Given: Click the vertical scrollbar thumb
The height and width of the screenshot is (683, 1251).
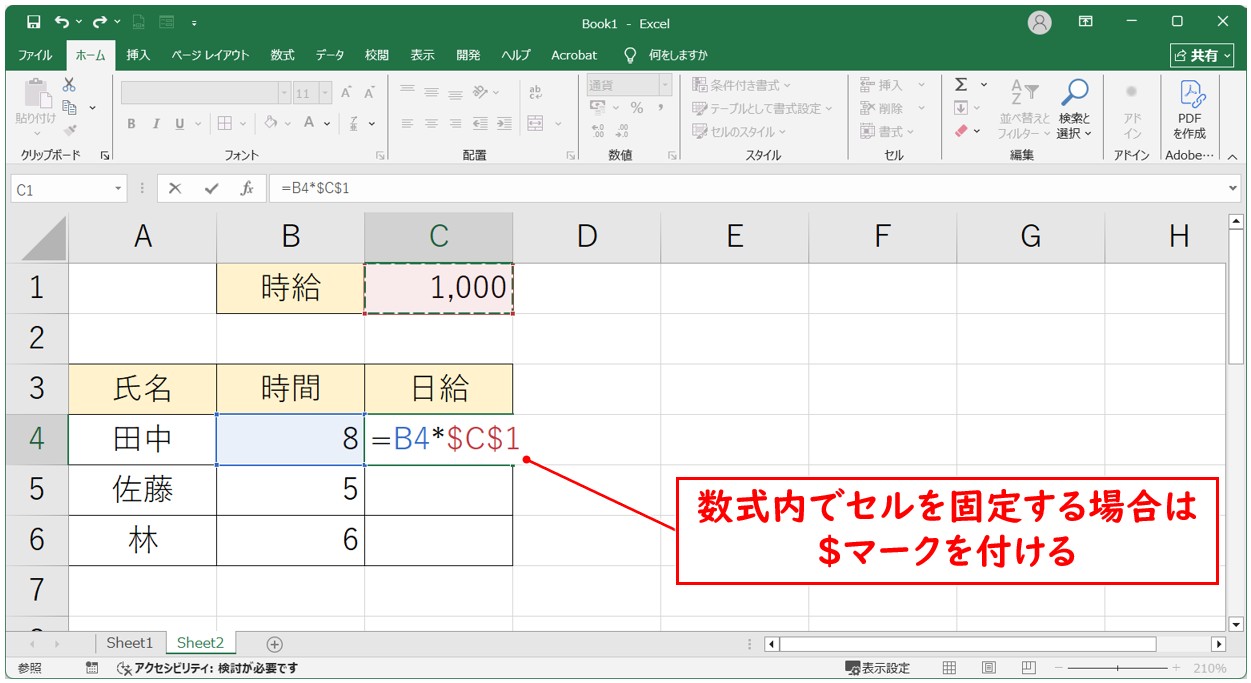Looking at the screenshot, I should [1235, 296].
